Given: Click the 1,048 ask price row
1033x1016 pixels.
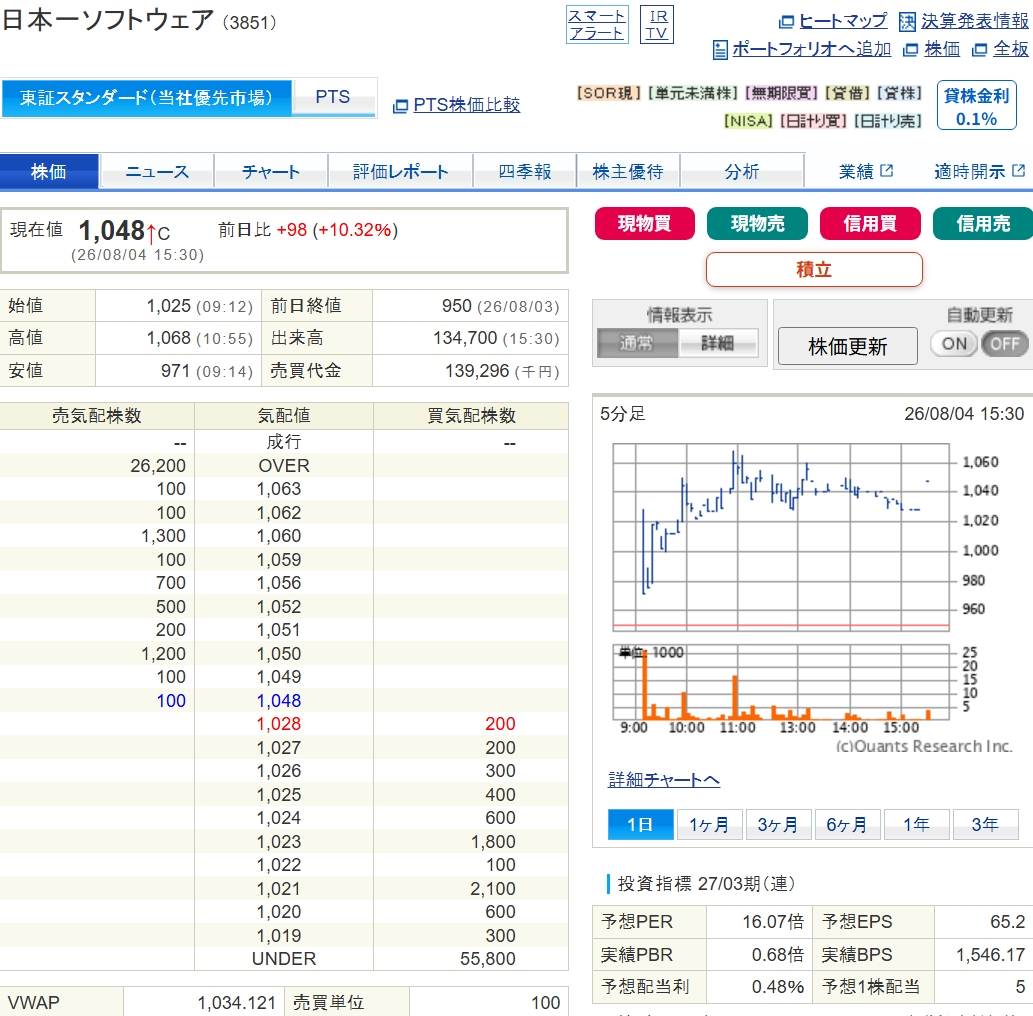Looking at the screenshot, I should pyautogui.click(x=284, y=700).
